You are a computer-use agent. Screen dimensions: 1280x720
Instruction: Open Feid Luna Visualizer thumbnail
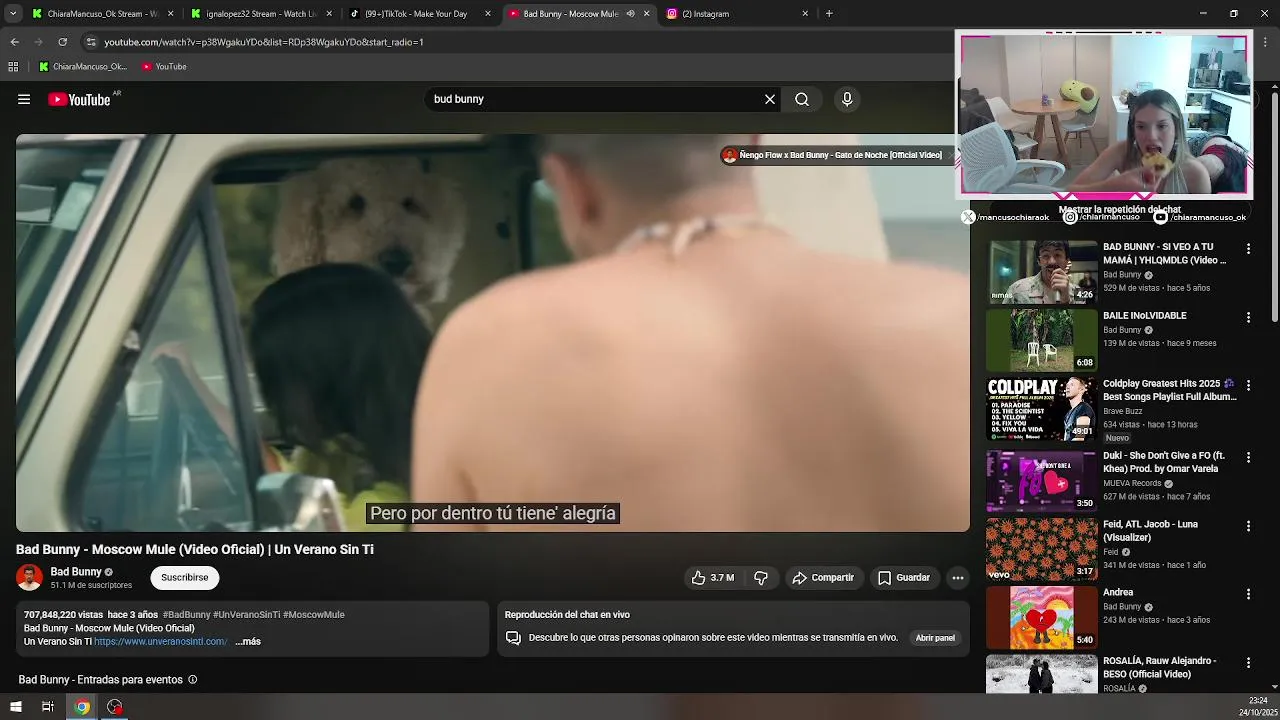coord(1041,549)
